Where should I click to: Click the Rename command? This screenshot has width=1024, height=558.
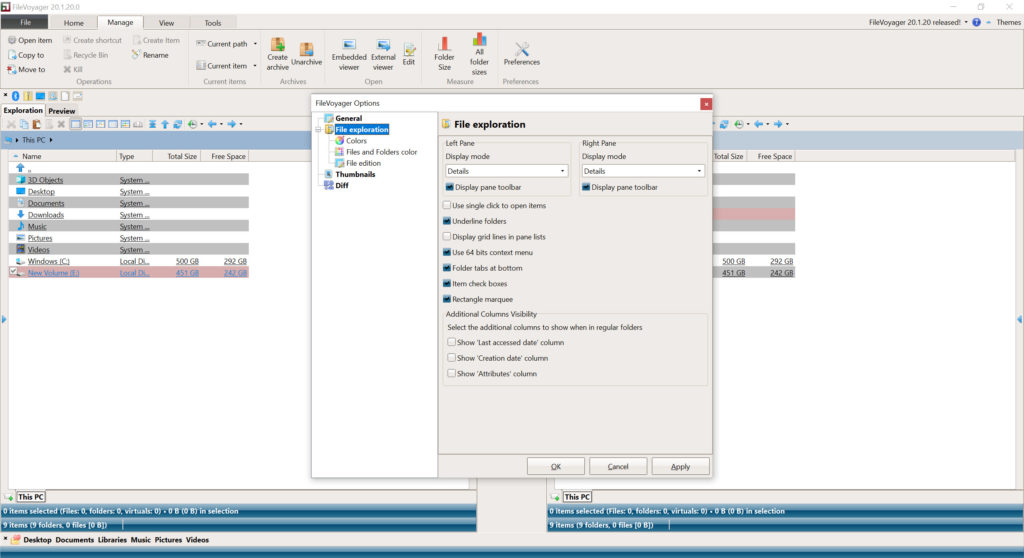click(150, 55)
